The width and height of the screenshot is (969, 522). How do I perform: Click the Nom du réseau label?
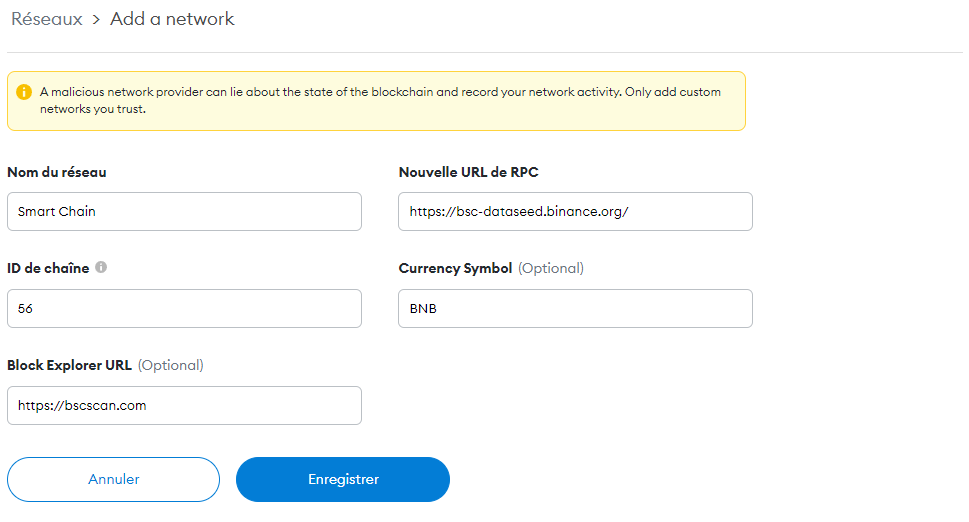pyautogui.click(x=57, y=172)
